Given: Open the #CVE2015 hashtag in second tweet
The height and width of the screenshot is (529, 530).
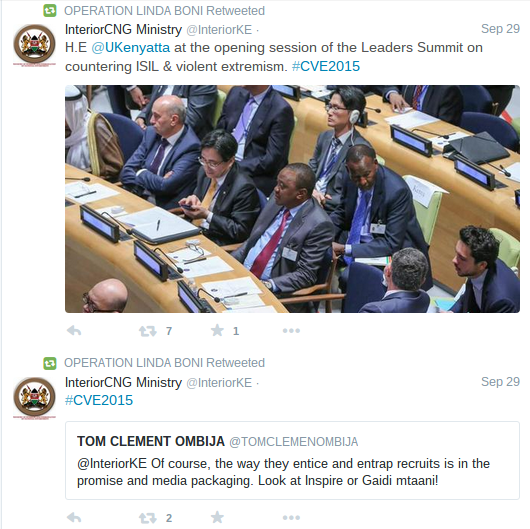Looking at the screenshot, I should (x=99, y=400).
